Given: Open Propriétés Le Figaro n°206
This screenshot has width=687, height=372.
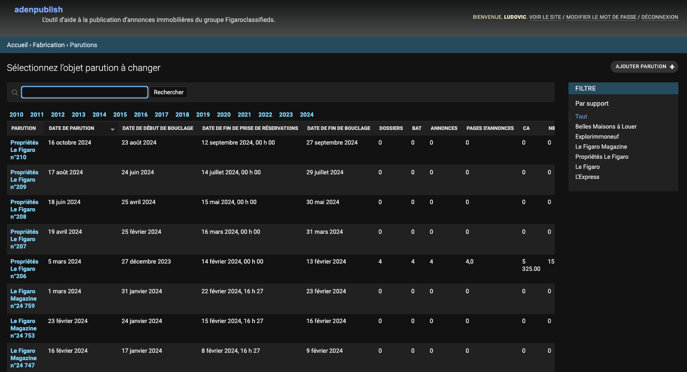Looking at the screenshot, I should [x=24, y=269].
